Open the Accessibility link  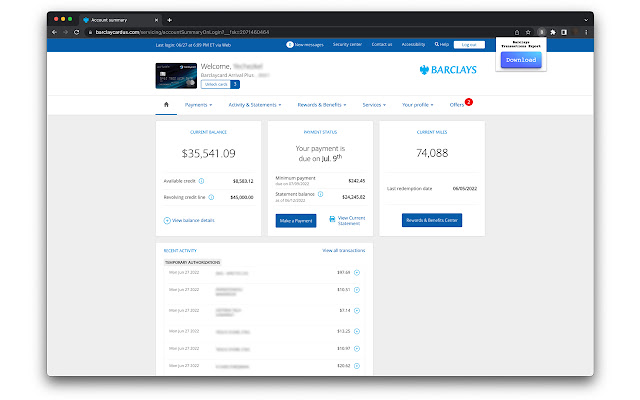point(413,44)
